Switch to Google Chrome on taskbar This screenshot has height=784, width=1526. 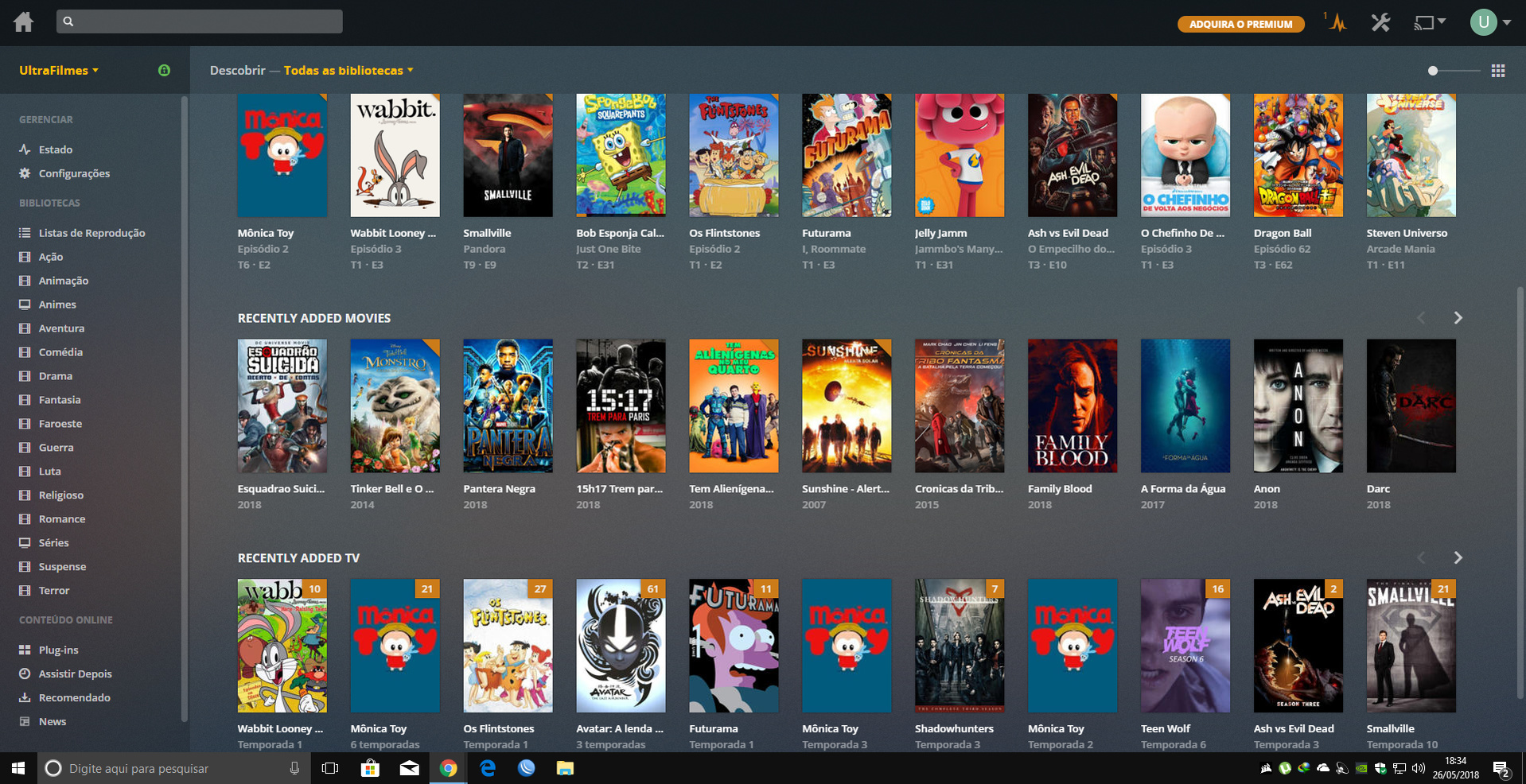[x=449, y=768]
